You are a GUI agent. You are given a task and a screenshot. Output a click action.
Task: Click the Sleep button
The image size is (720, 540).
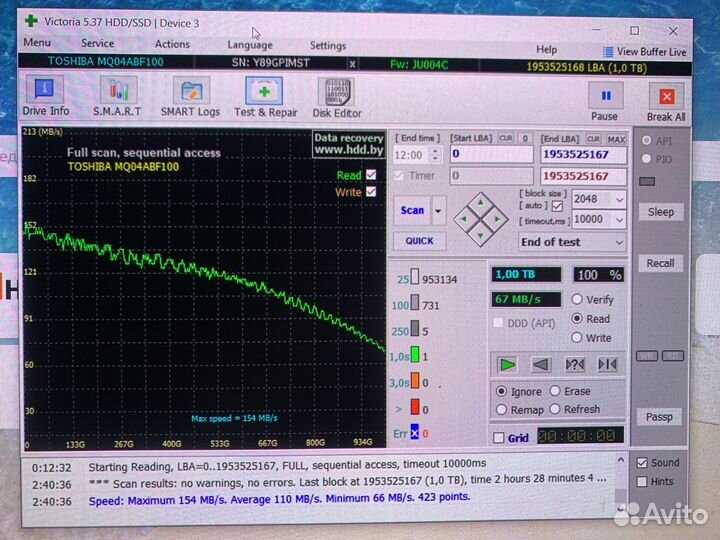tap(660, 212)
